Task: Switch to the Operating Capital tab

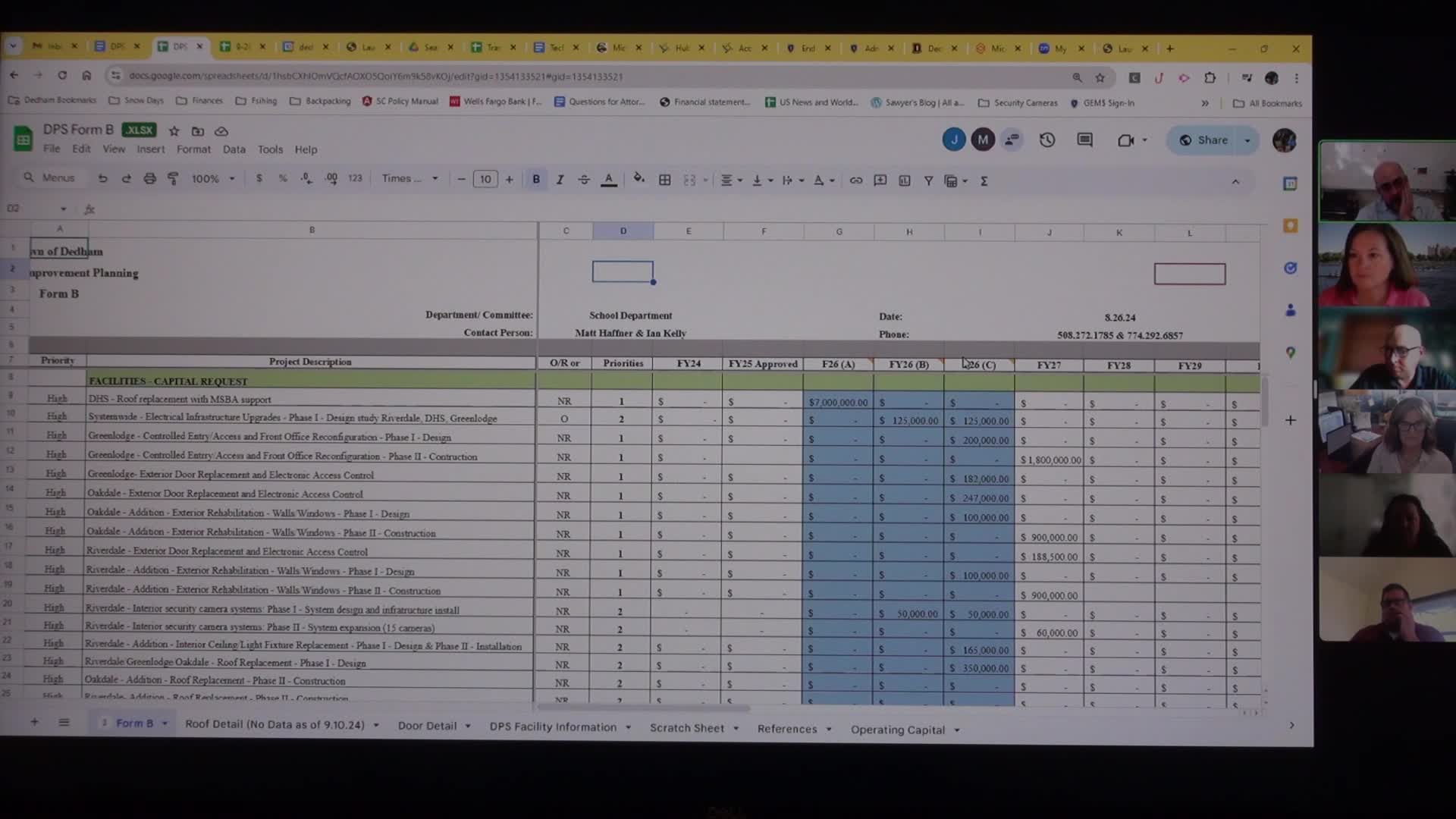Action: tap(897, 730)
